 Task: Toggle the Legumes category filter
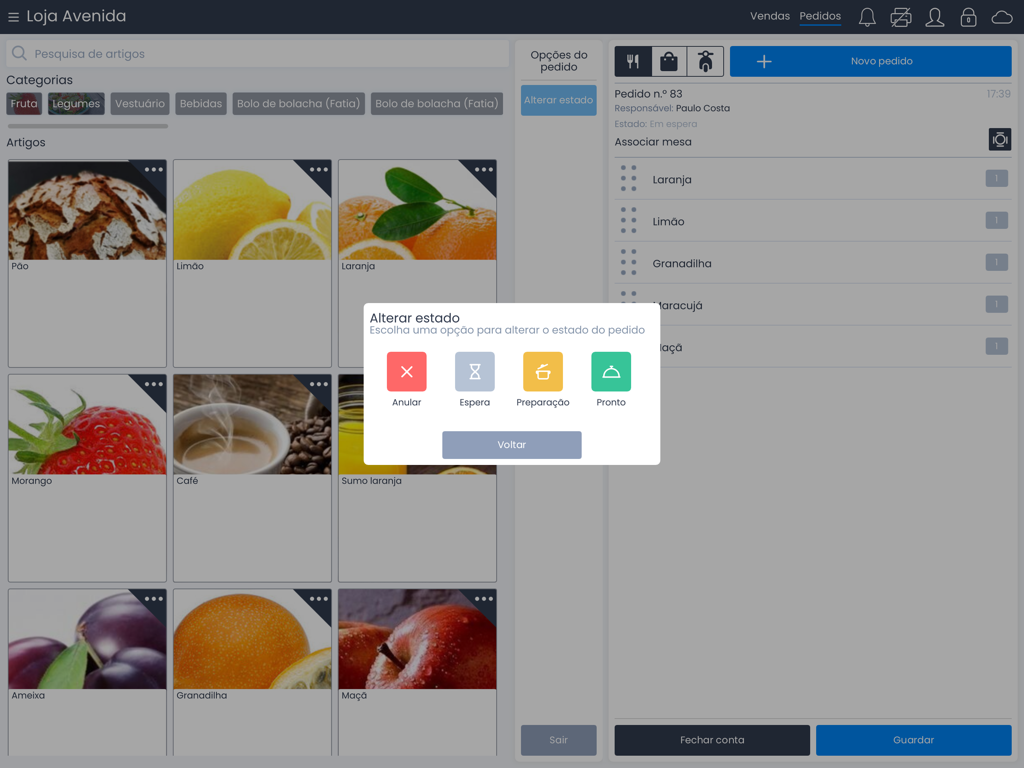[x=76, y=103]
